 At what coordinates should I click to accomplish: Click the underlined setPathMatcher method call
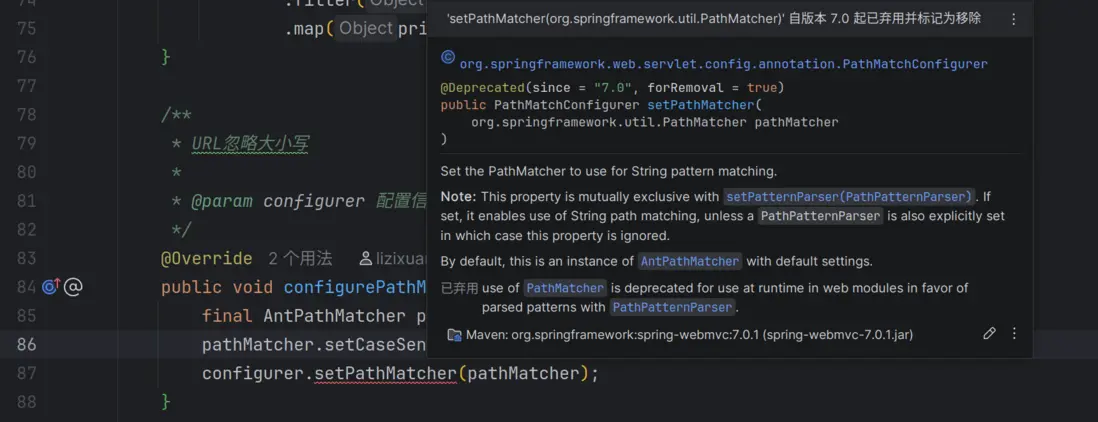click(386, 374)
